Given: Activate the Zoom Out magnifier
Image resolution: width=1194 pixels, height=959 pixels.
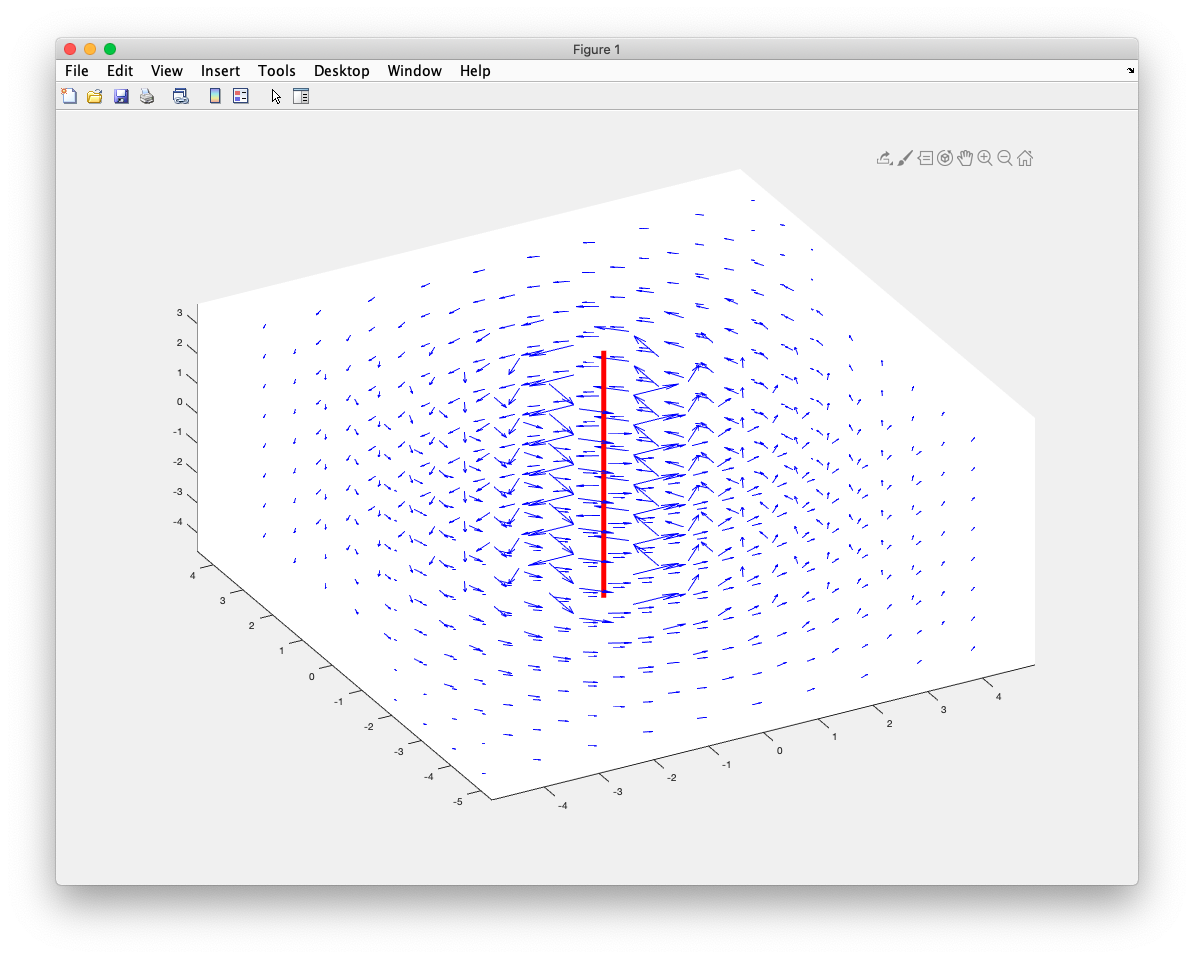Looking at the screenshot, I should (x=1004, y=158).
